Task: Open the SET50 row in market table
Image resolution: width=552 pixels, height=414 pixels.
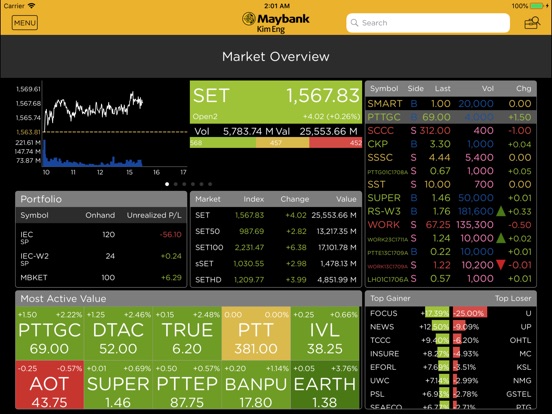Action: tap(276, 231)
